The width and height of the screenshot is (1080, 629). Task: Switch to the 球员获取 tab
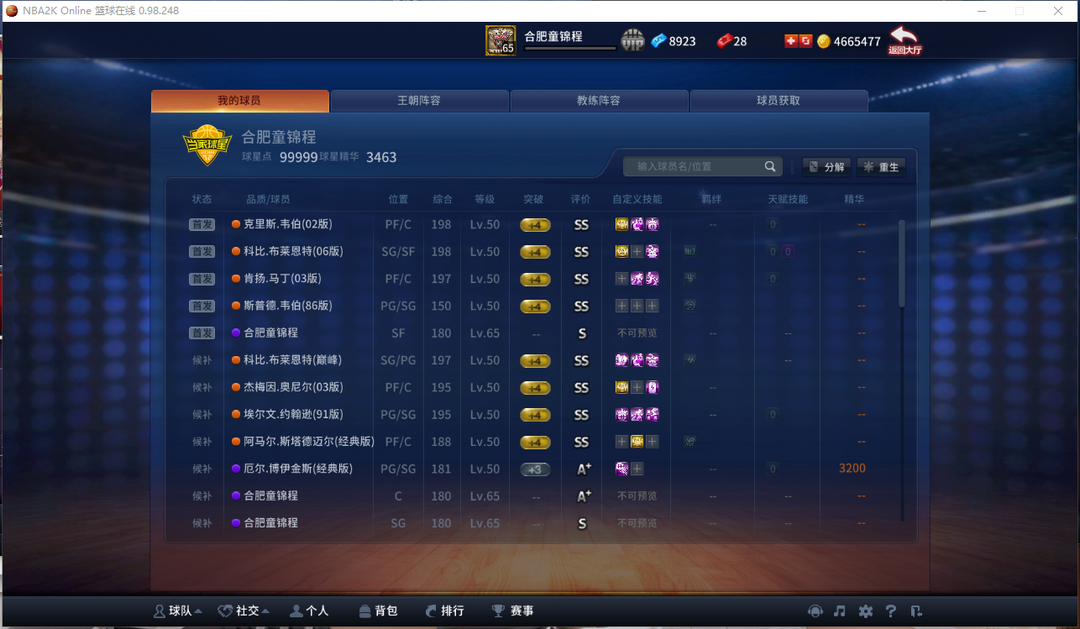click(779, 101)
